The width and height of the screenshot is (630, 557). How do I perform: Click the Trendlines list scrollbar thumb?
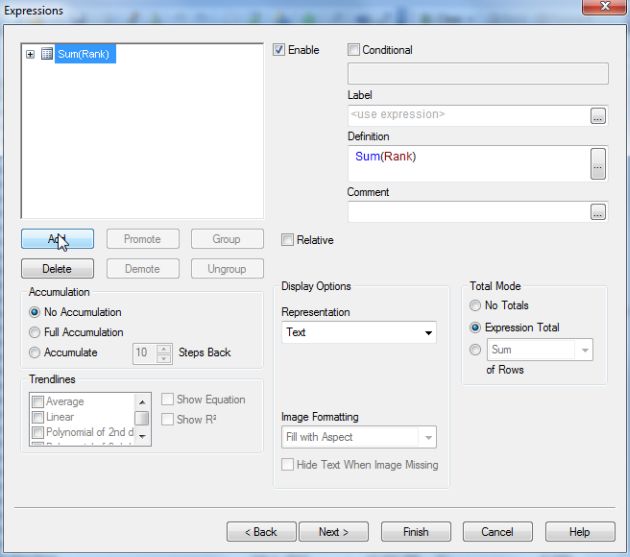142,418
